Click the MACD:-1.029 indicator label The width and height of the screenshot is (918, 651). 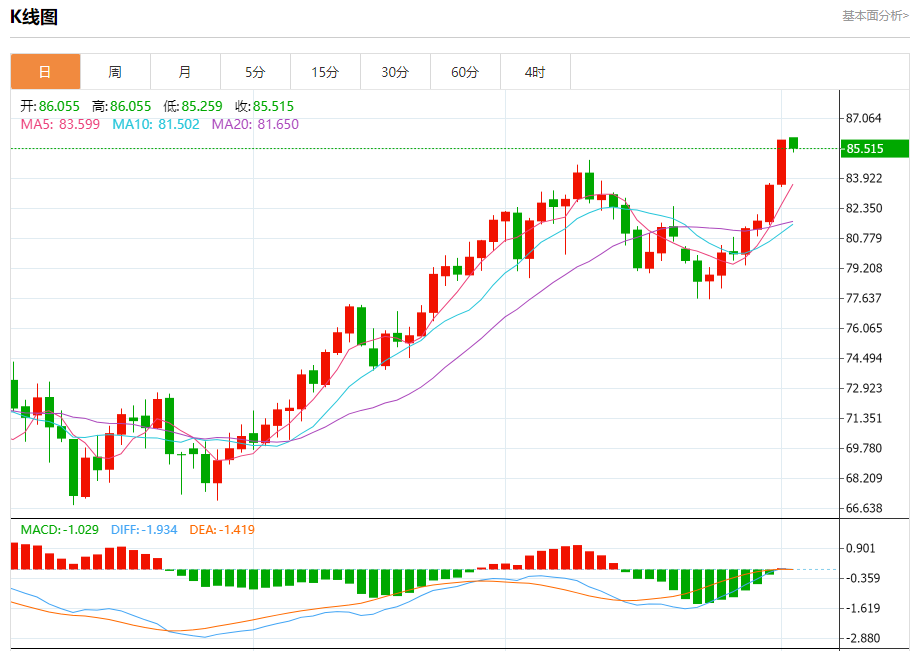pos(60,530)
